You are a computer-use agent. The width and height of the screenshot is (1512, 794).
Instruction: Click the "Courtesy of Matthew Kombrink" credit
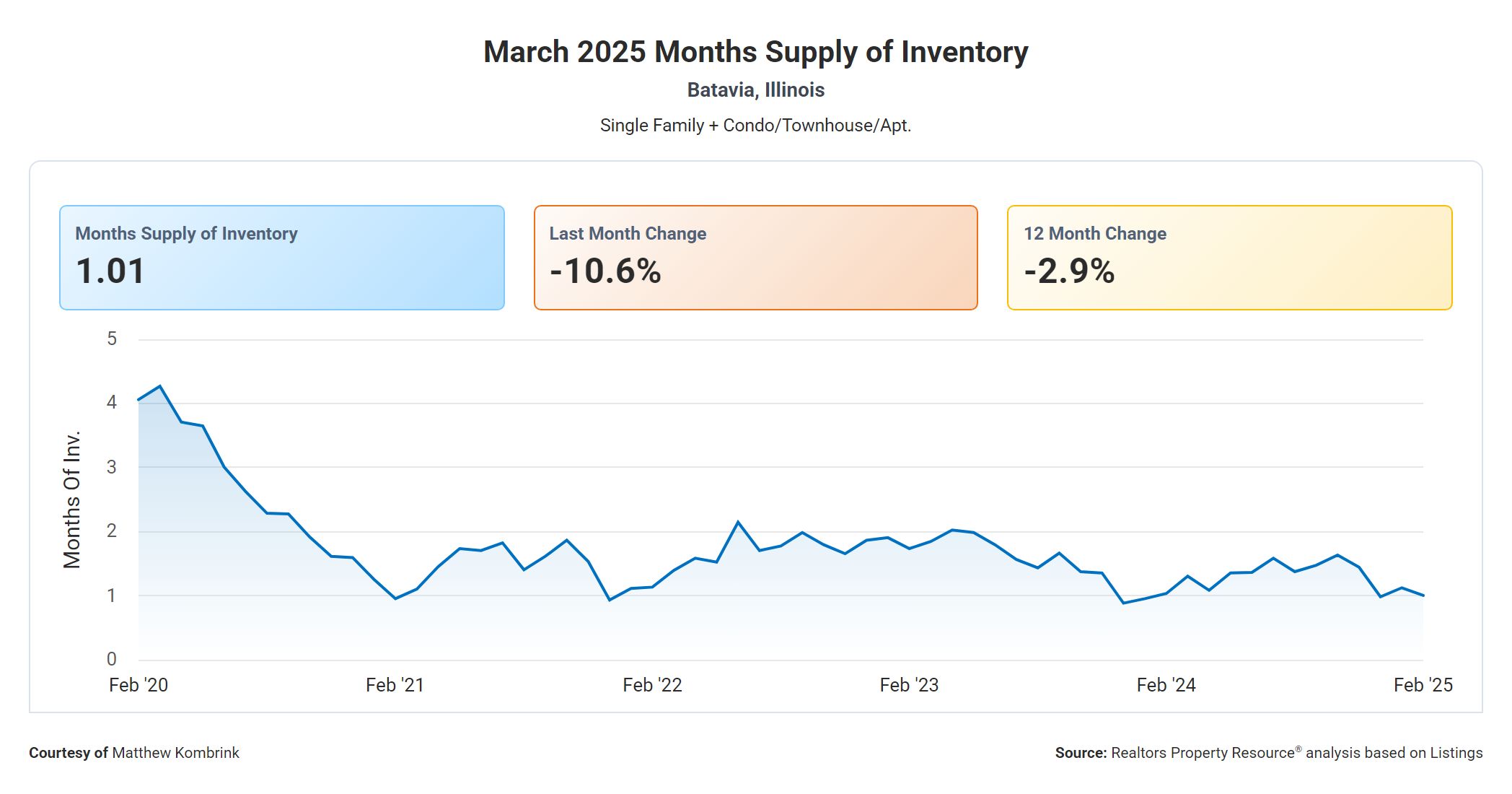(x=134, y=753)
